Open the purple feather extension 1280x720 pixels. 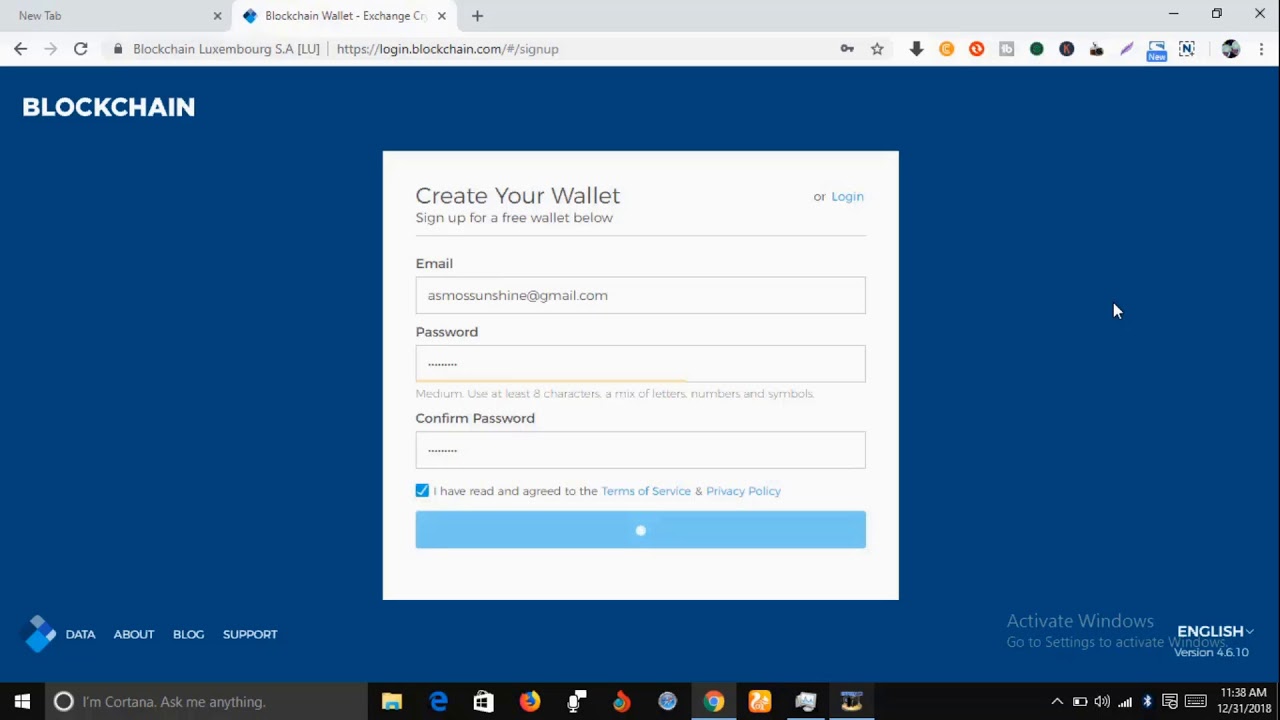pyautogui.click(x=1126, y=48)
